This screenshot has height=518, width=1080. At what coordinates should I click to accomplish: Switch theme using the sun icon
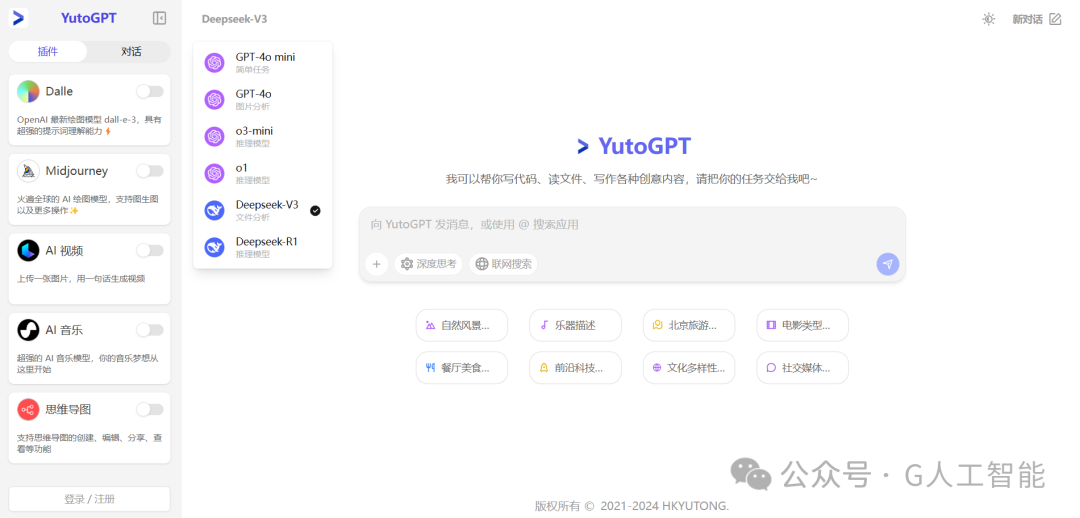pos(988,19)
